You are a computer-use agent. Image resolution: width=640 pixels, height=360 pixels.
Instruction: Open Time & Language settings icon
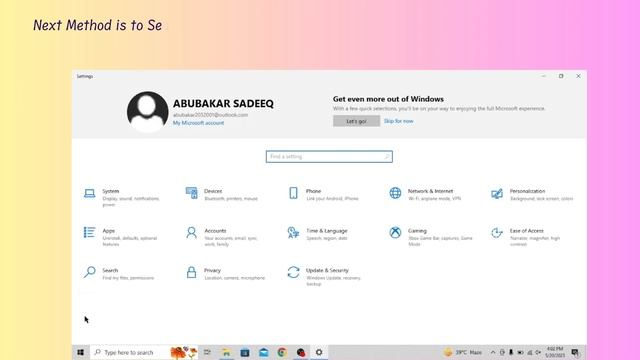293,233
